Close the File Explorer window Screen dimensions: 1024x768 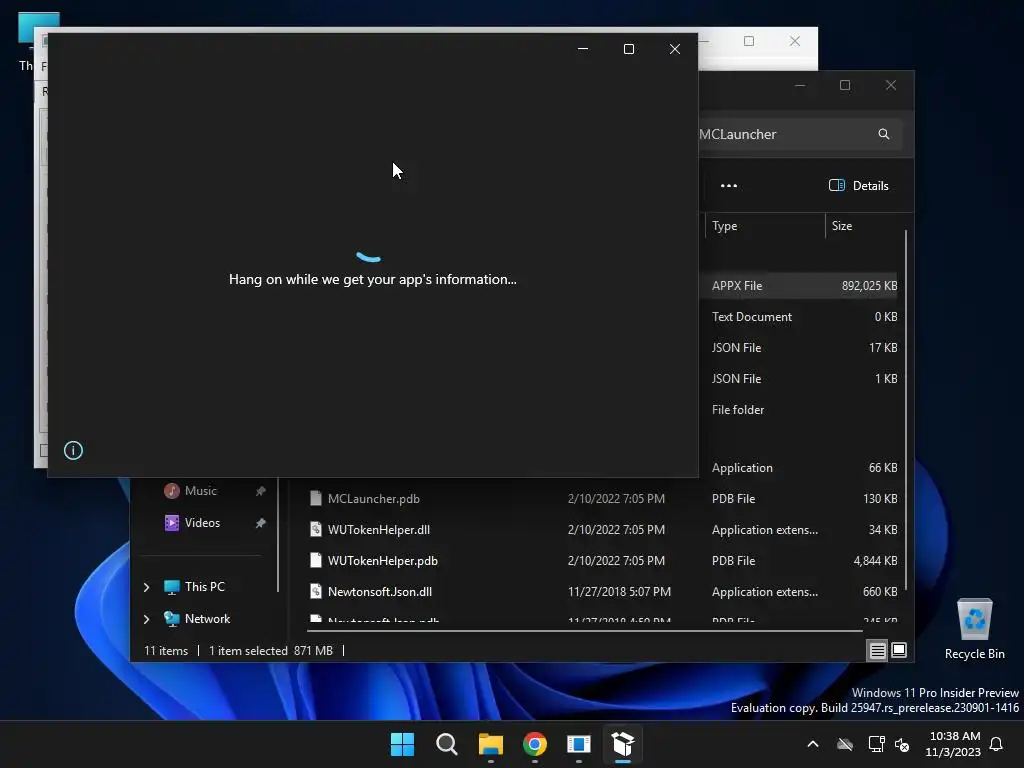coord(891,85)
